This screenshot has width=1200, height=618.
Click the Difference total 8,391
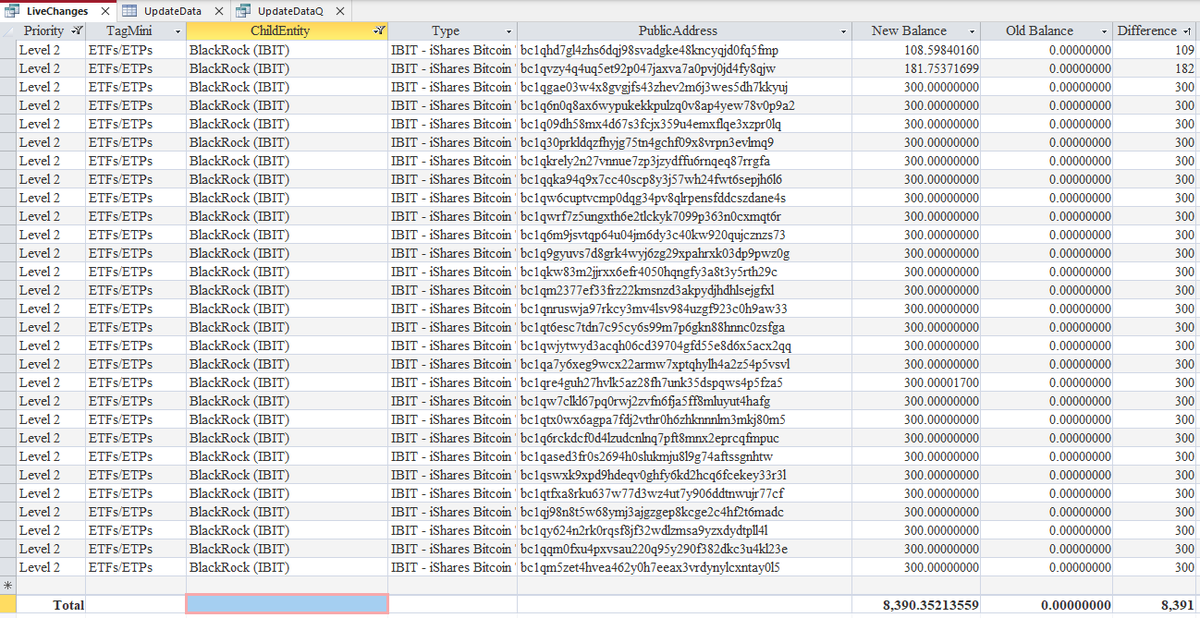pyautogui.click(x=1177, y=605)
